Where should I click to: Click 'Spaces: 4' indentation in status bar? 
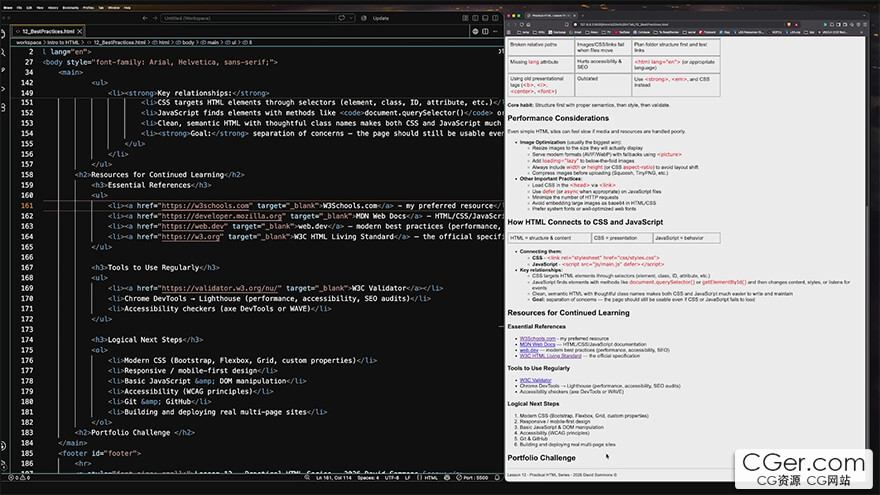[x=368, y=478]
